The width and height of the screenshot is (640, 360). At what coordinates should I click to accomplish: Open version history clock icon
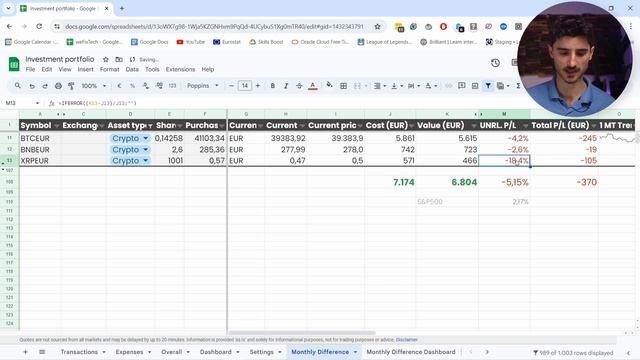pyautogui.click(x=495, y=63)
